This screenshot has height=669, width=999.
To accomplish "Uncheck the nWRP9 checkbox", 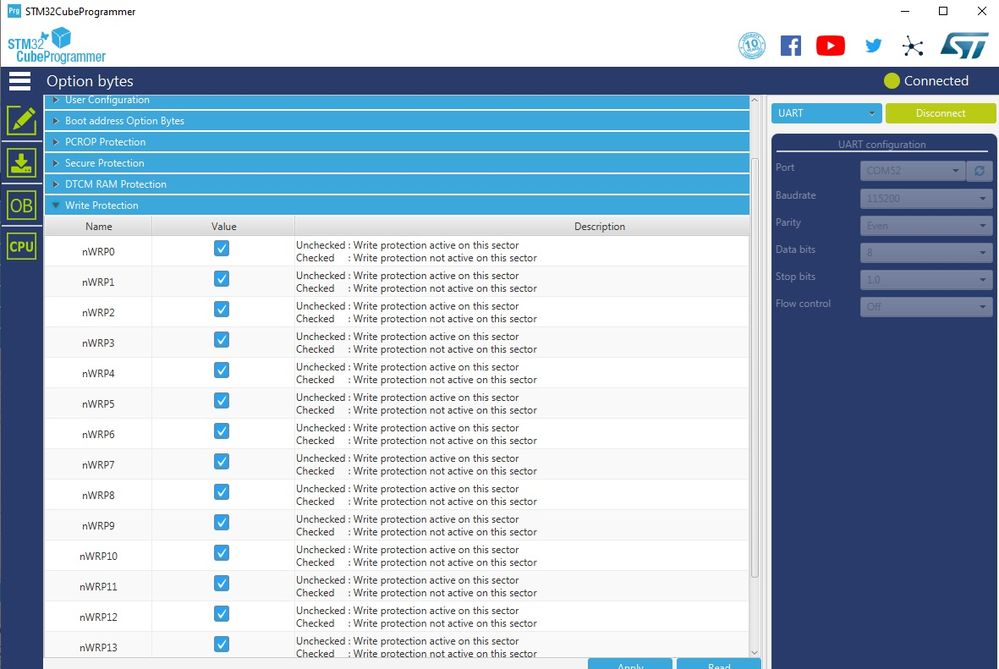I will tap(221, 522).
